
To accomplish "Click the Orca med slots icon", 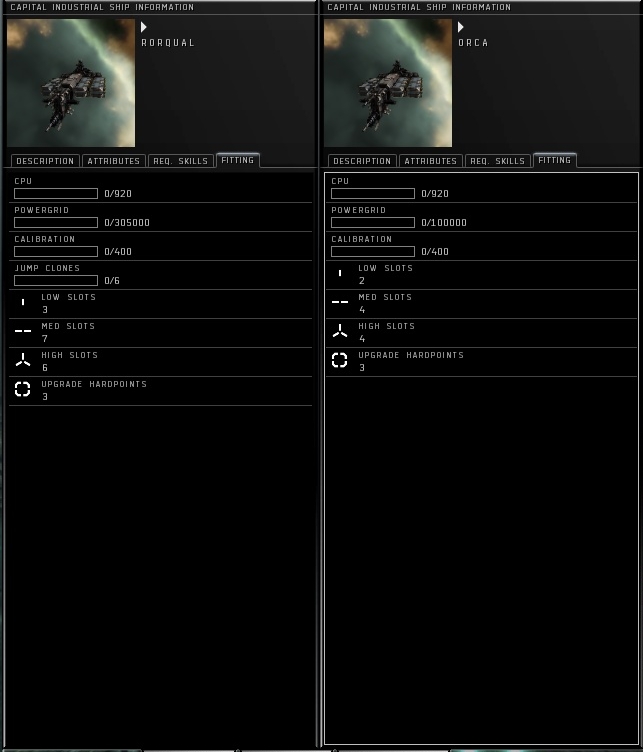I will click(340, 302).
